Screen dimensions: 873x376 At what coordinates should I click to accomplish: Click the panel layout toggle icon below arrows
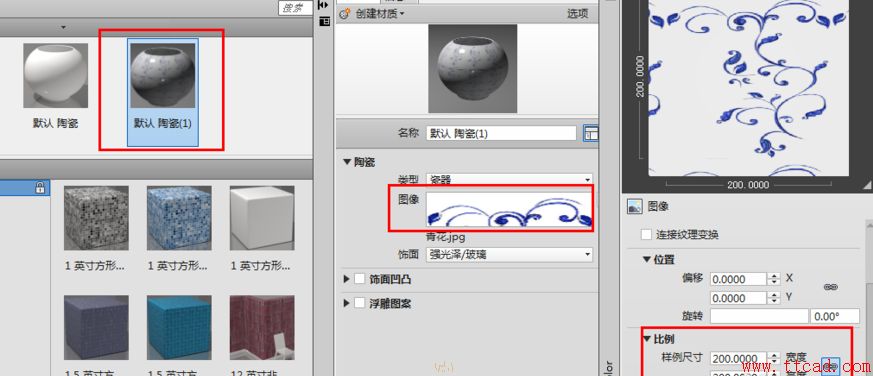coord(324,21)
